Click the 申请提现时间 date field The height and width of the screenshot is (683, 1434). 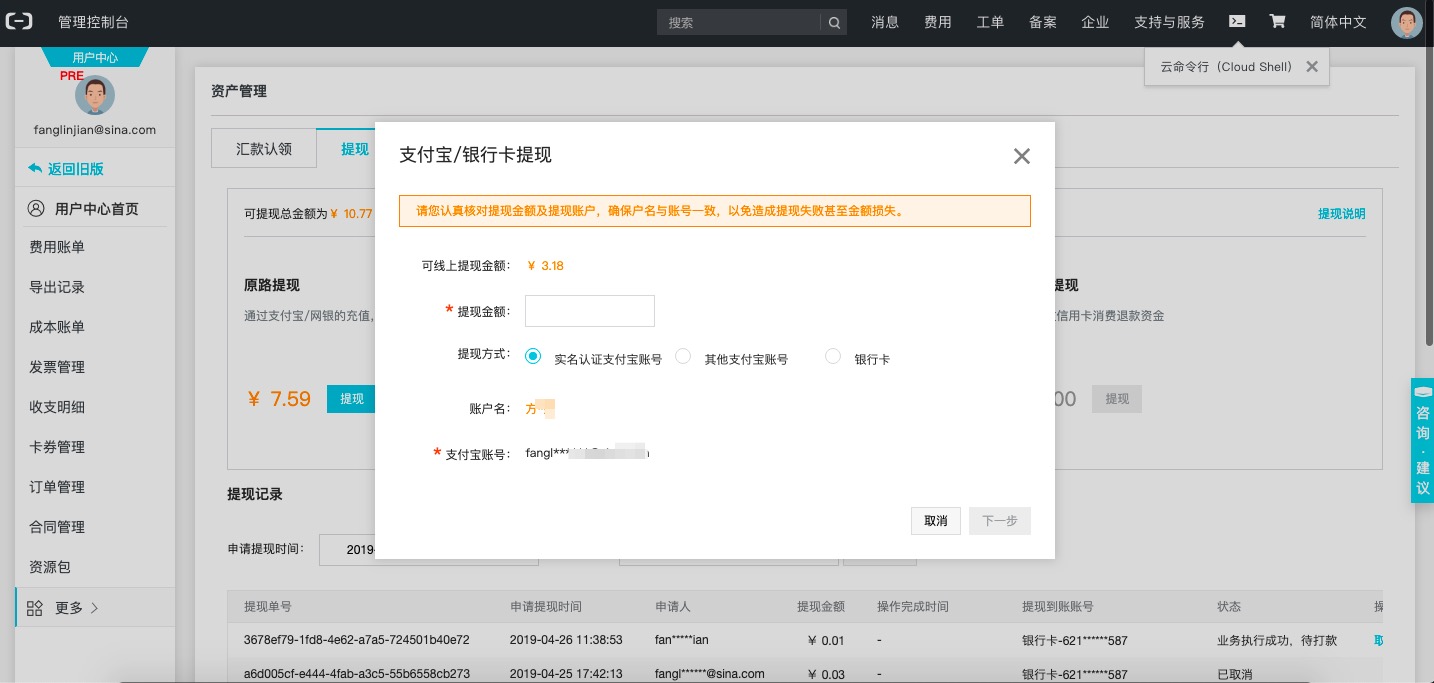point(428,549)
